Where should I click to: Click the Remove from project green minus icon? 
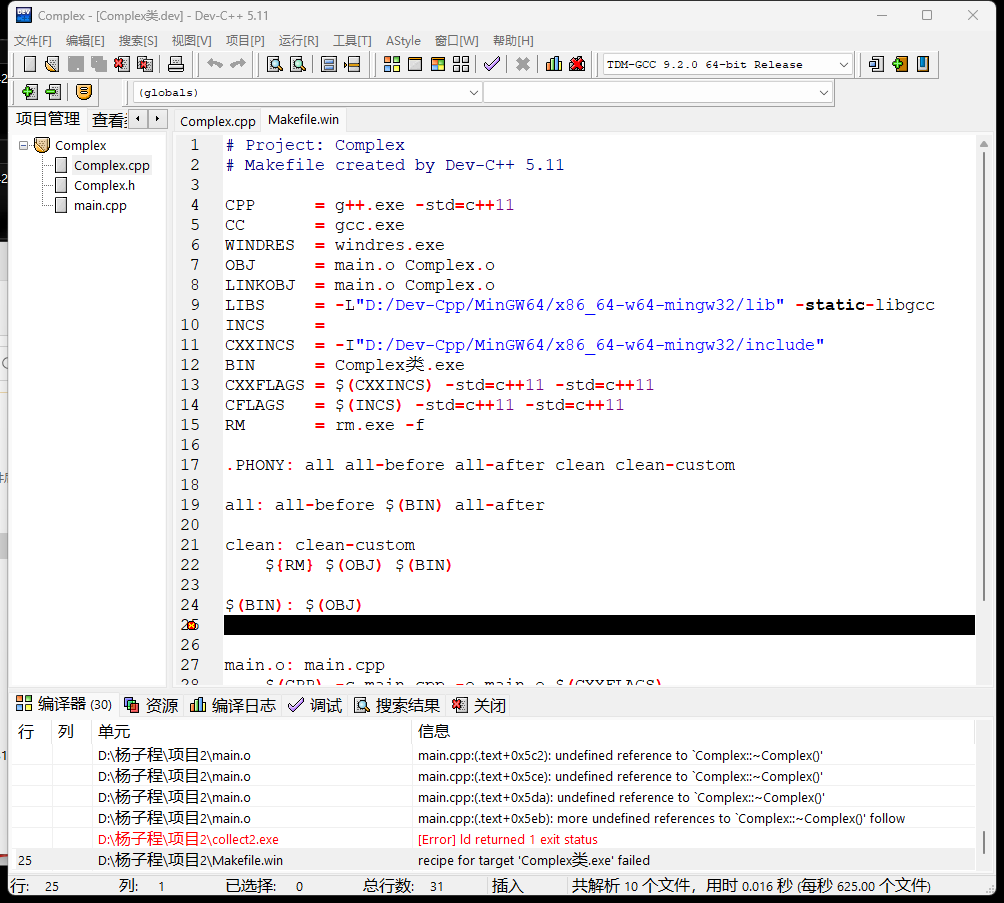click(x=53, y=92)
